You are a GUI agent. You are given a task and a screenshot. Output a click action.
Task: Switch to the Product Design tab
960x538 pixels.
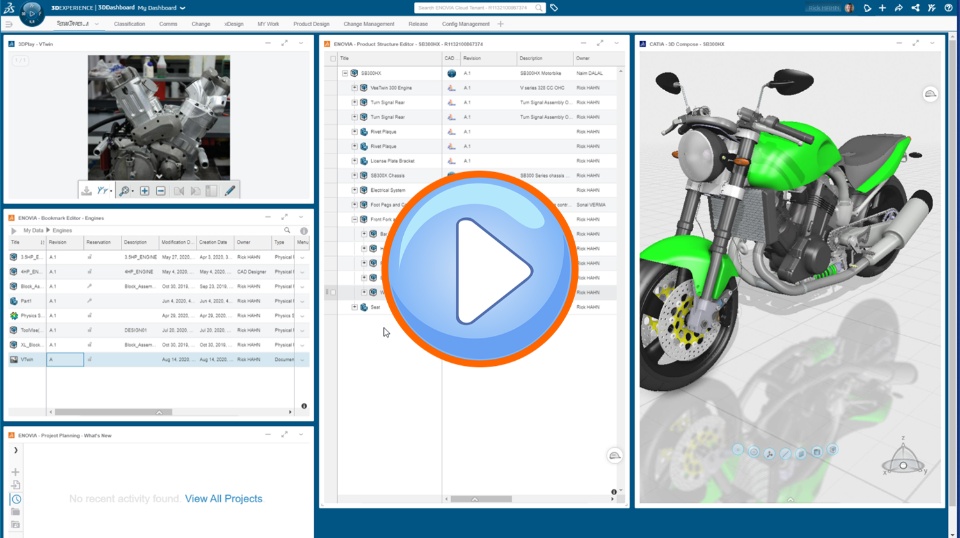point(311,24)
